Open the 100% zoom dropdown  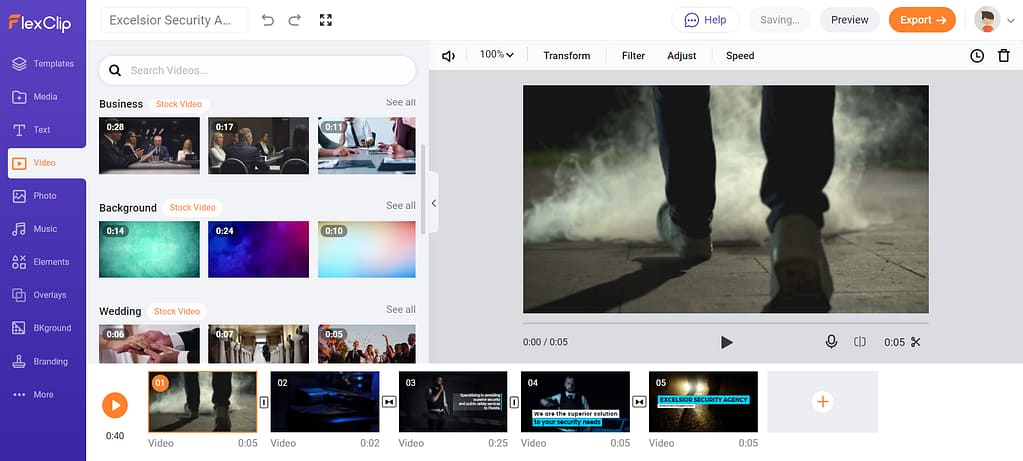click(497, 55)
